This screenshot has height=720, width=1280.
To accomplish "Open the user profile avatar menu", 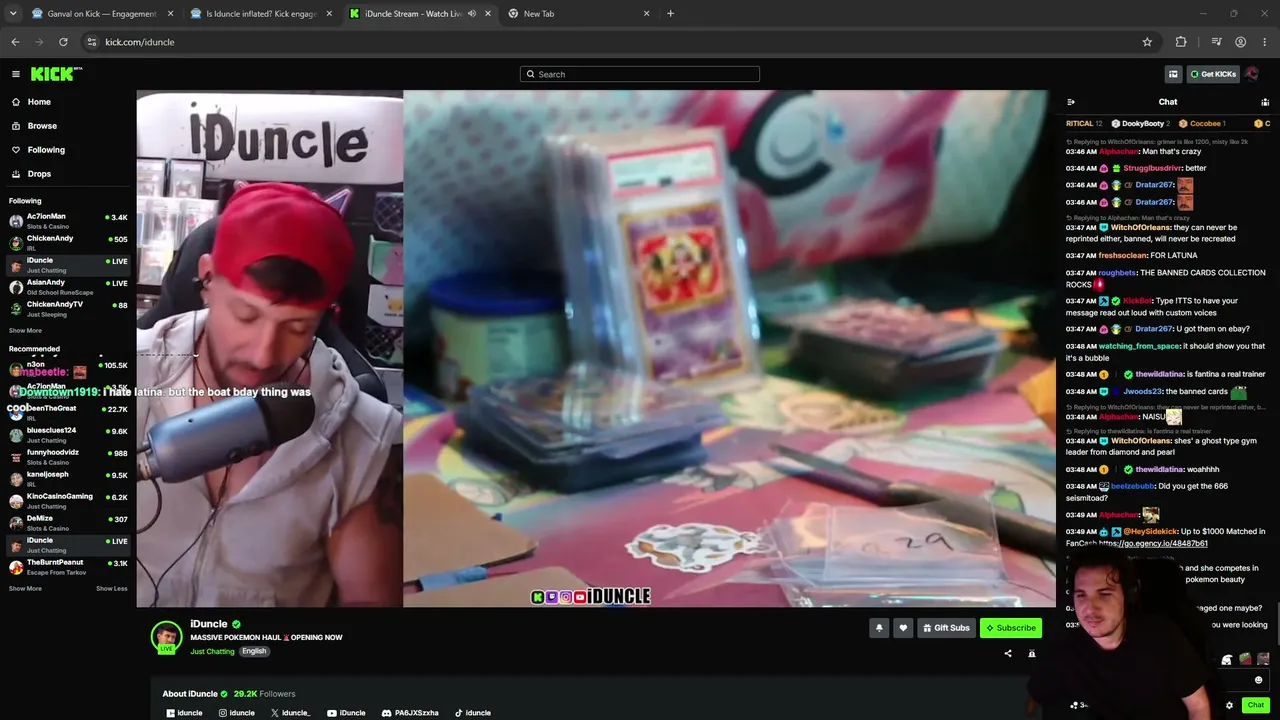I will pos(1252,74).
